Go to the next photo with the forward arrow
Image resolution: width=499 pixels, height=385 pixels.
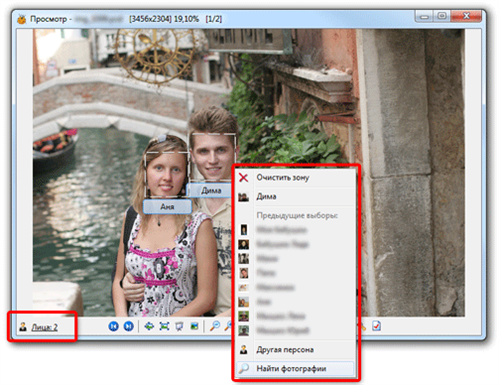[x=129, y=326]
